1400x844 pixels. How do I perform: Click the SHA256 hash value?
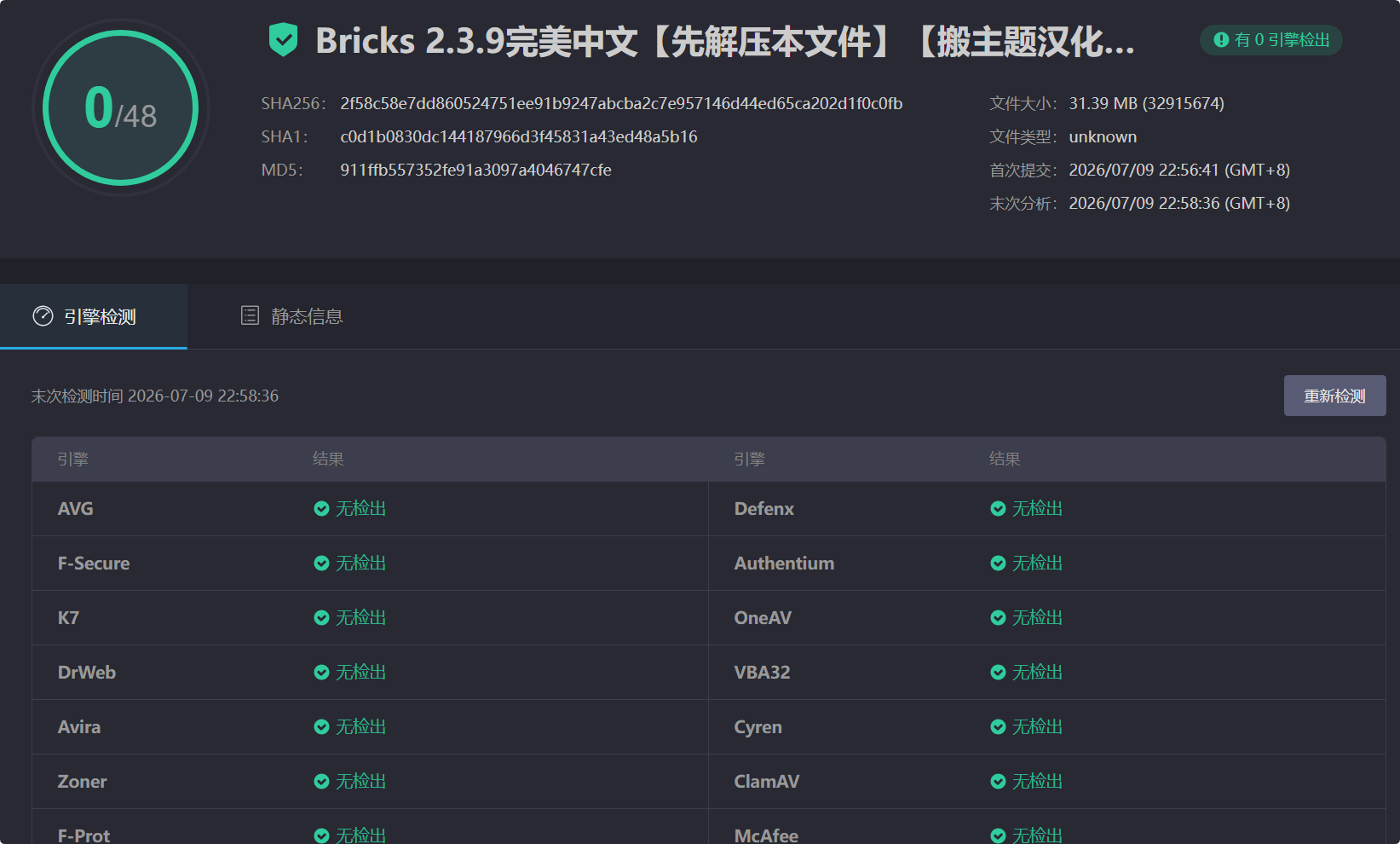click(x=621, y=103)
